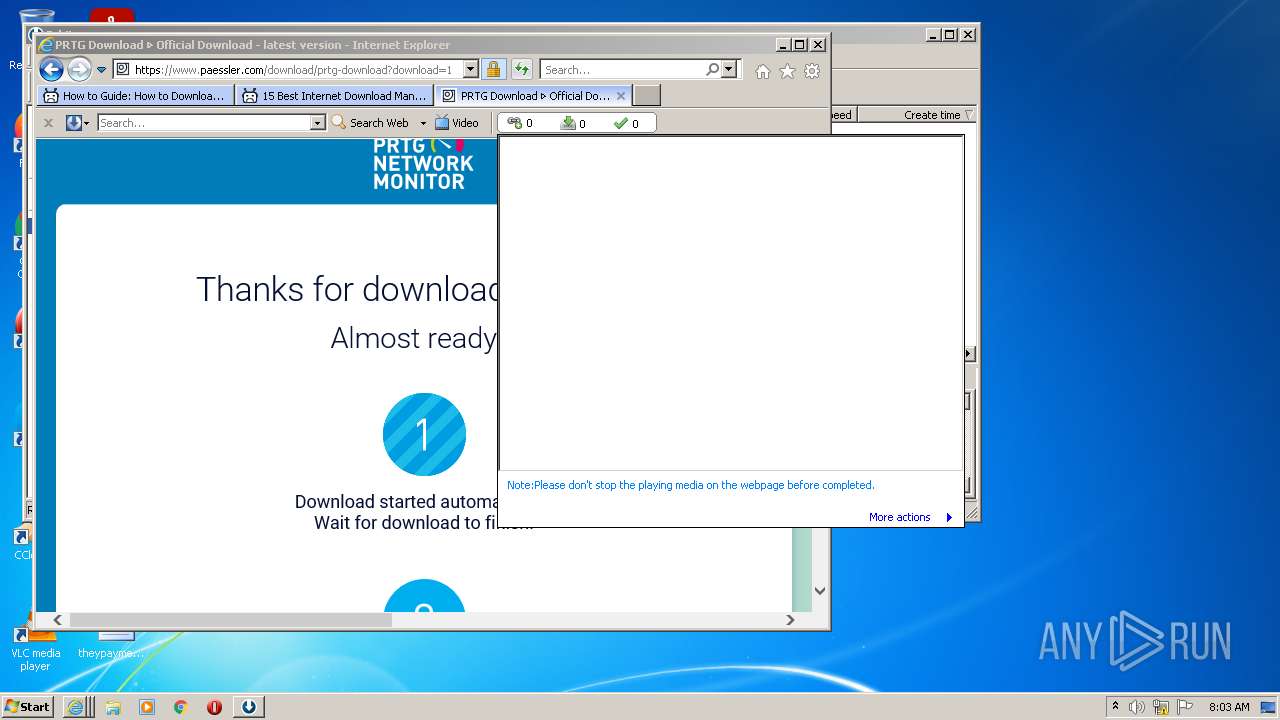Refresh the page with the green arrows

coord(521,70)
